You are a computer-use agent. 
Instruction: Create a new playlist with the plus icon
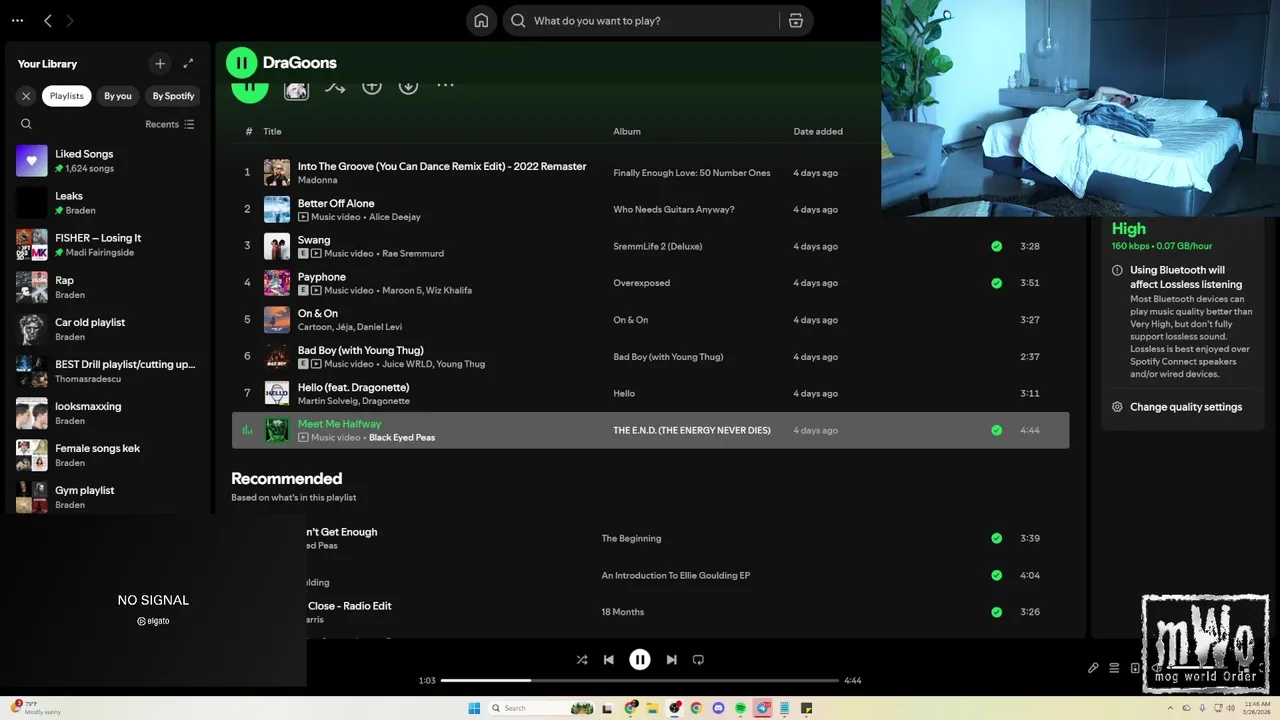coord(160,63)
